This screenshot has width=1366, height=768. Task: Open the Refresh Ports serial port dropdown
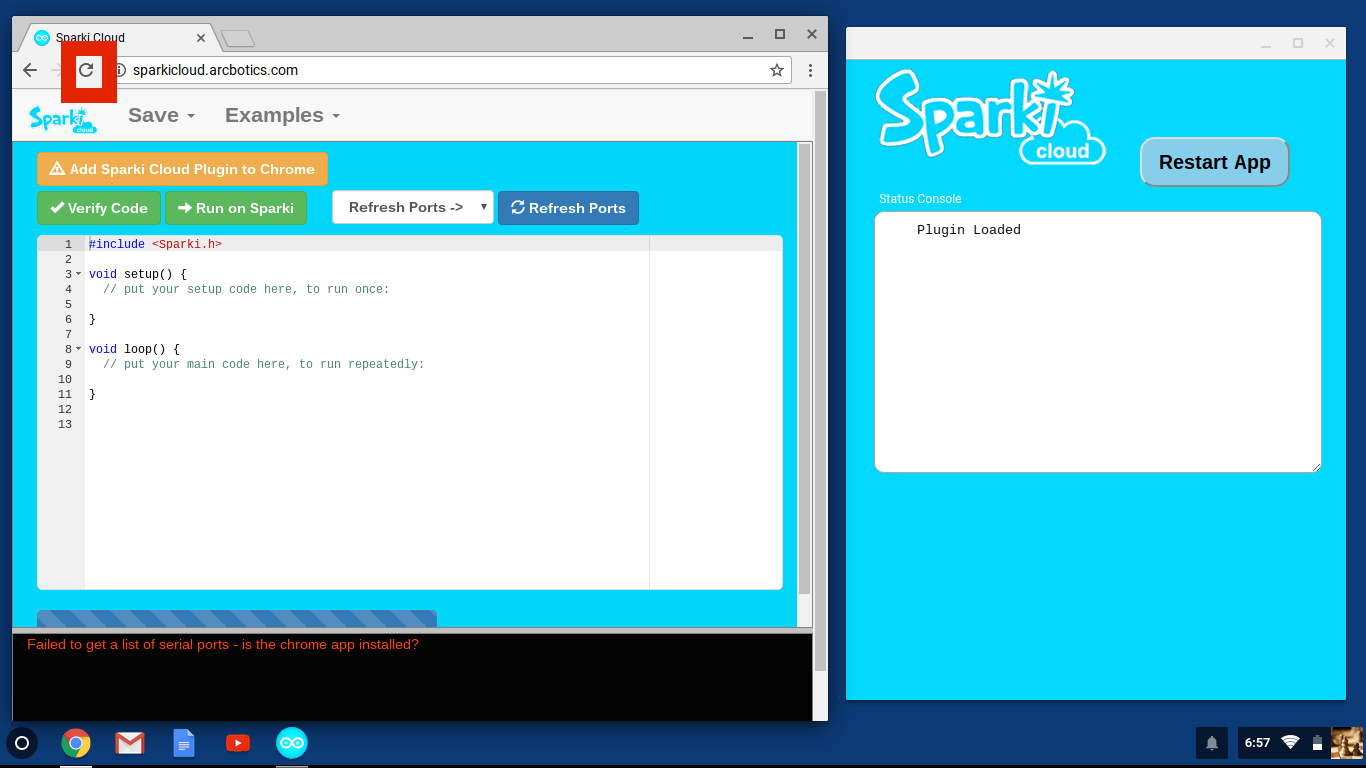click(x=413, y=207)
